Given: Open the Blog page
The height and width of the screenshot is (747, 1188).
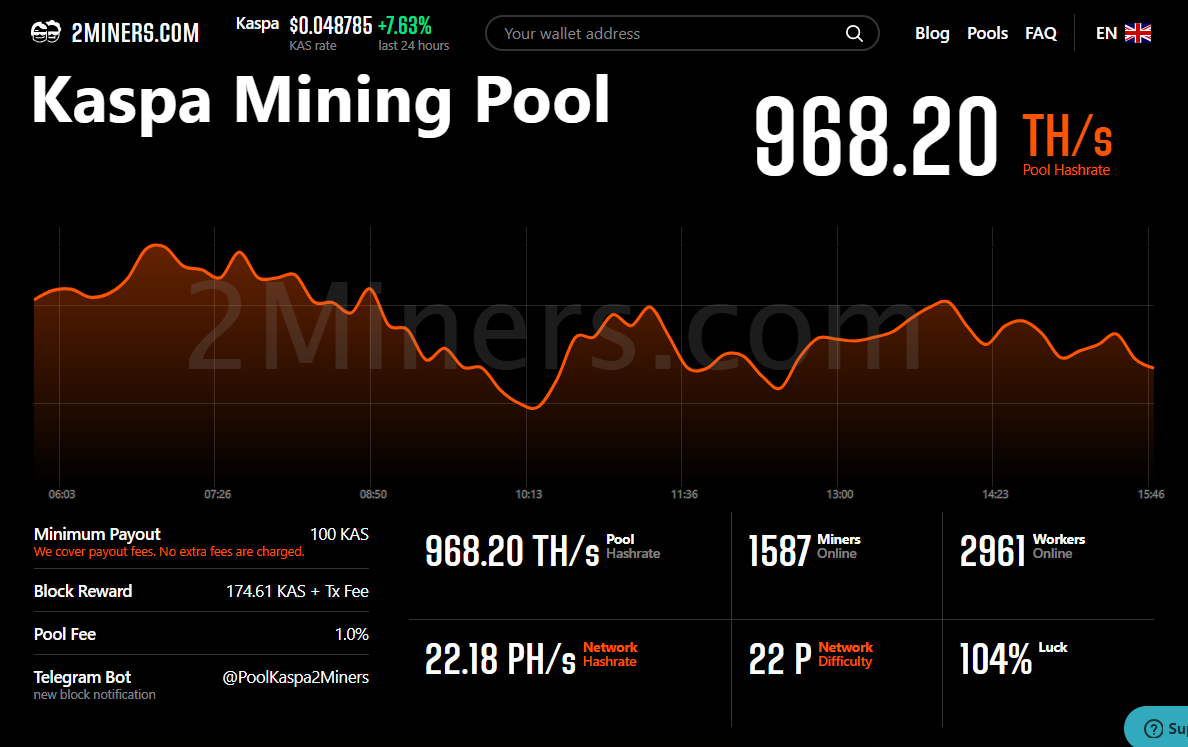Looking at the screenshot, I should pyautogui.click(x=932, y=33).
